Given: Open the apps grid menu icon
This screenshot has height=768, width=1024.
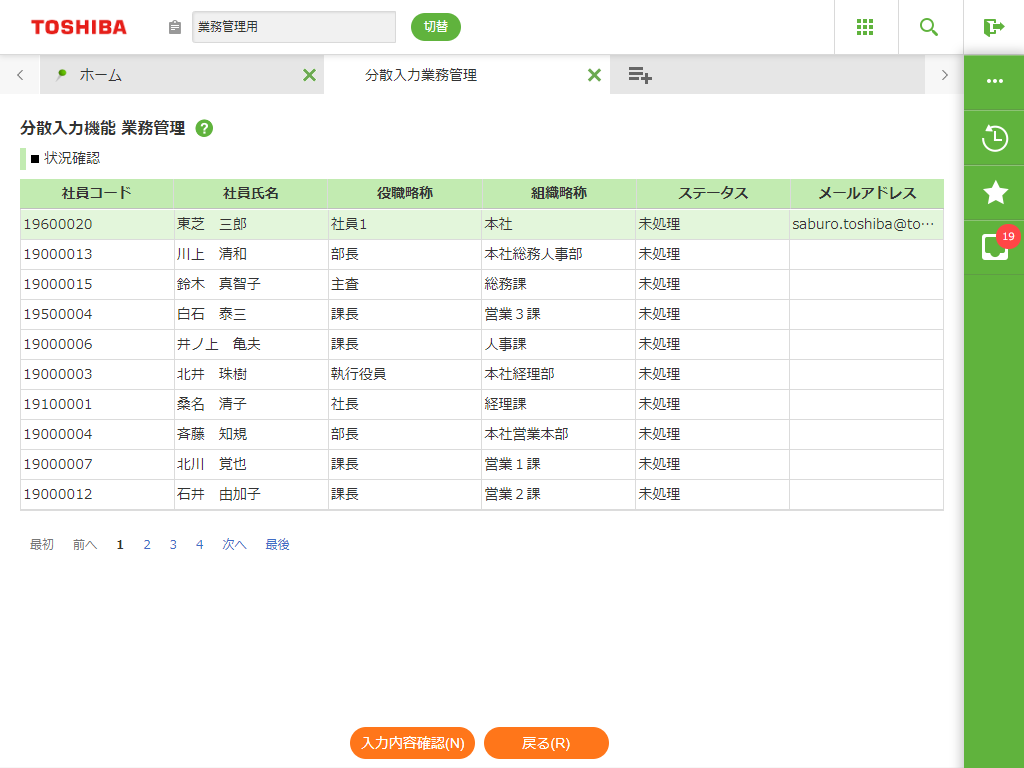Looking at the screenshot, I should [866, 27].
